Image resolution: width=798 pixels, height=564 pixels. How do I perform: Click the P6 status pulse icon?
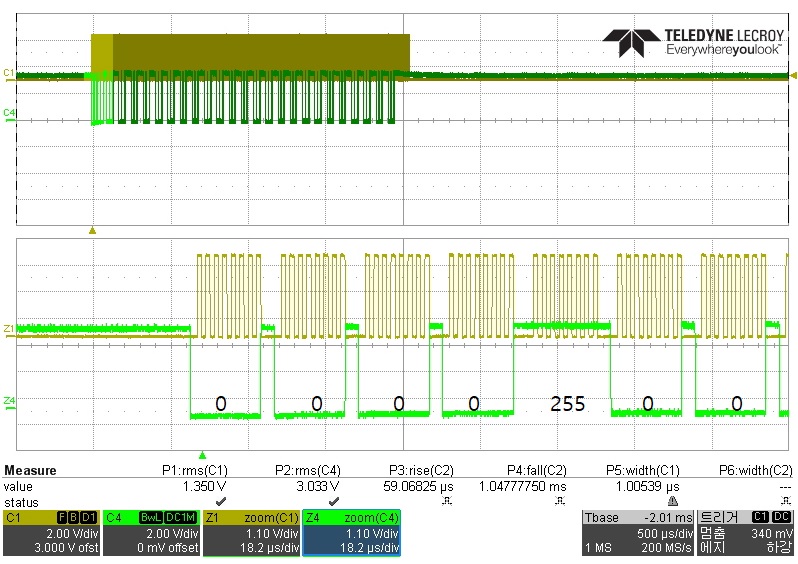[786, 502]
